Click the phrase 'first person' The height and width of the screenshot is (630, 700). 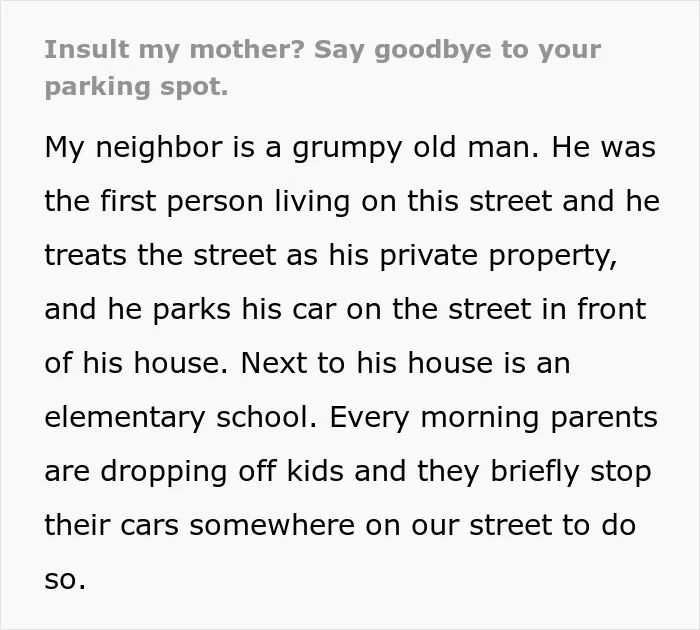(x=181, y=202)
